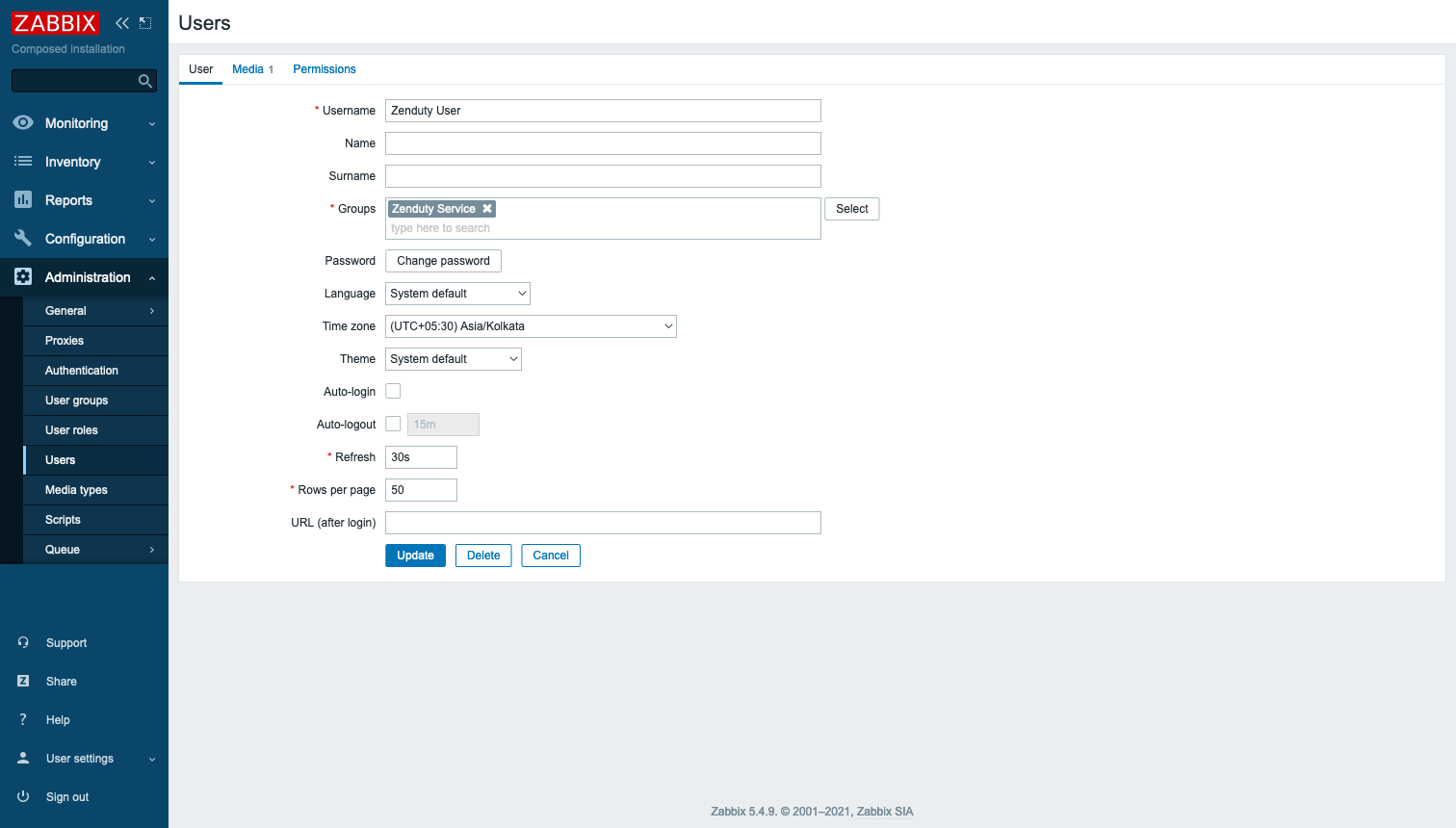Click the Reports chart icon
The image size is (1456, 828).
23,199
